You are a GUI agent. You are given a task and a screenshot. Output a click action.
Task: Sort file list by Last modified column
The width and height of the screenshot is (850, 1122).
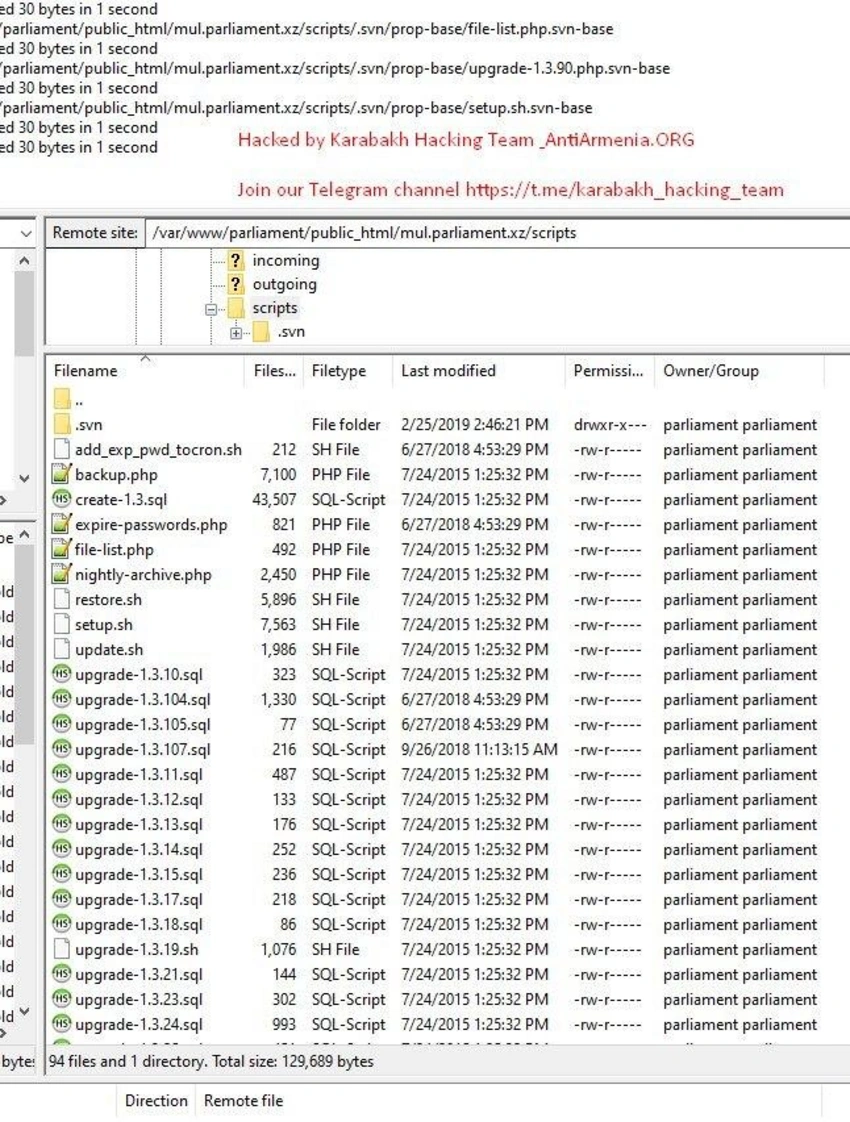pos(479,371)
